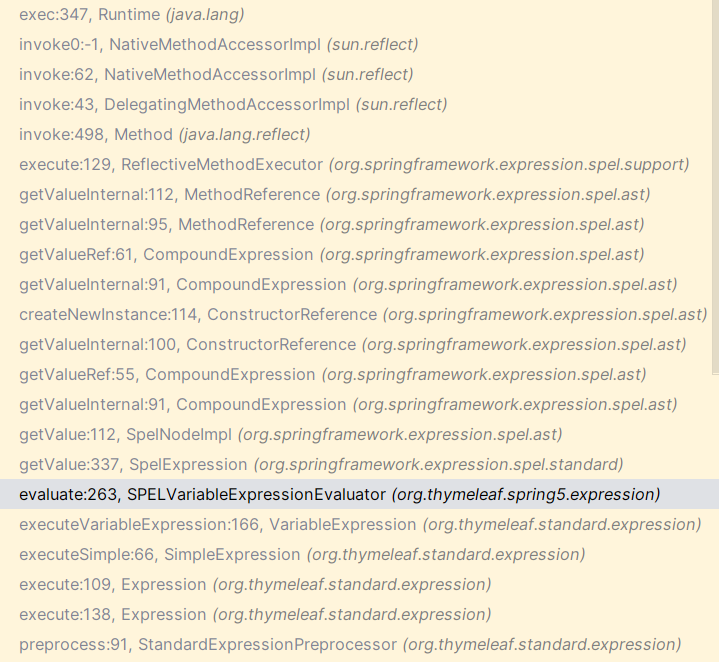Select execute:109 Expression frame
Image resolution: width=719 pixels, height=662 pixels.
[355, 585]
